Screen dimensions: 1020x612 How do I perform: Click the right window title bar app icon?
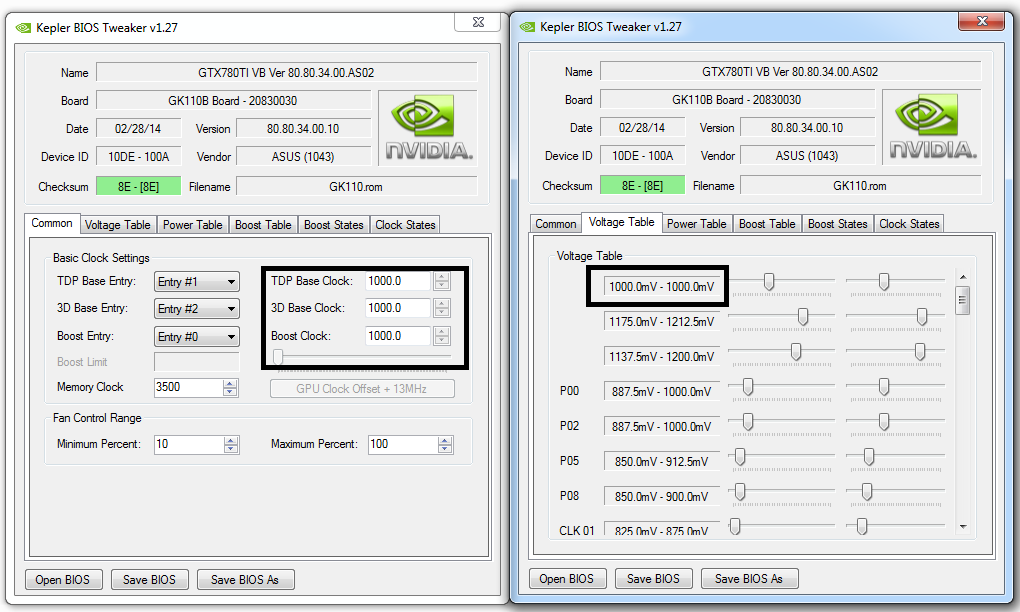point(528,27)
